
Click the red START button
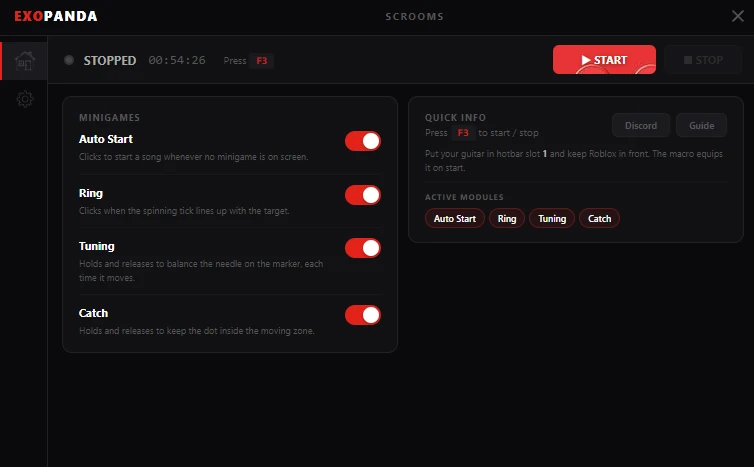pos(604,60)
